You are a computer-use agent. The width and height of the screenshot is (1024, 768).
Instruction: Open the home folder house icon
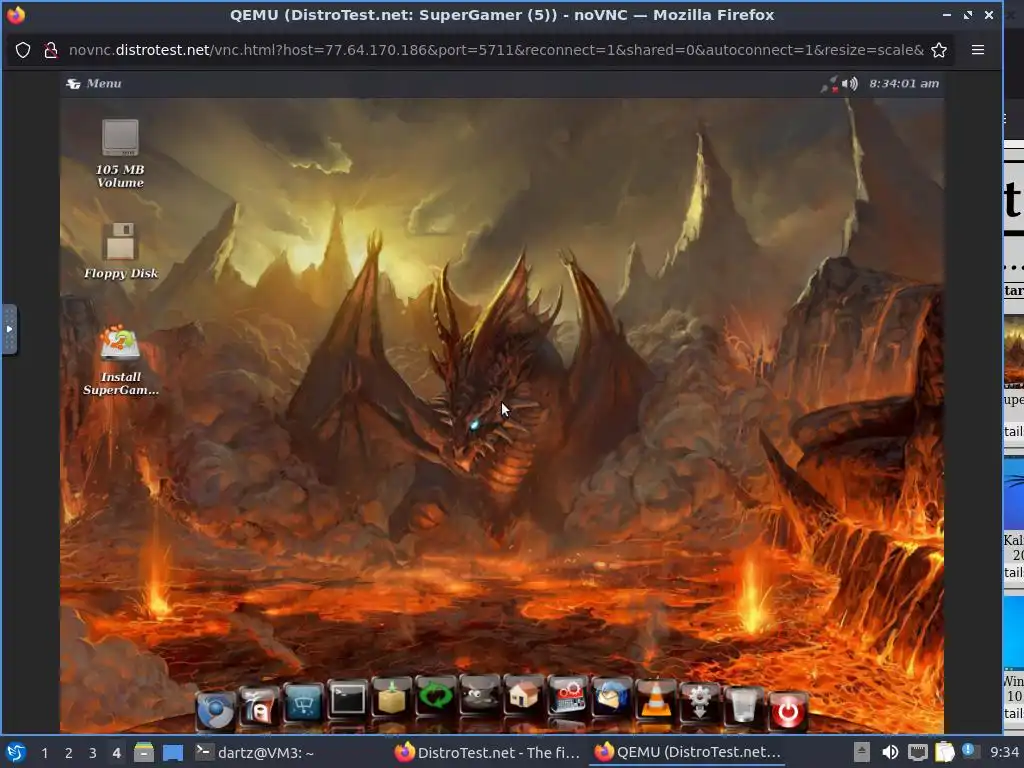pyautogui.click(x=523, y=696)
